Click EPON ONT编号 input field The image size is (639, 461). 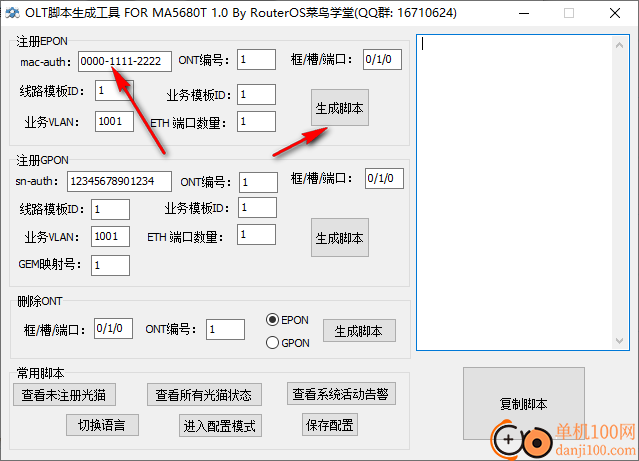256,60
